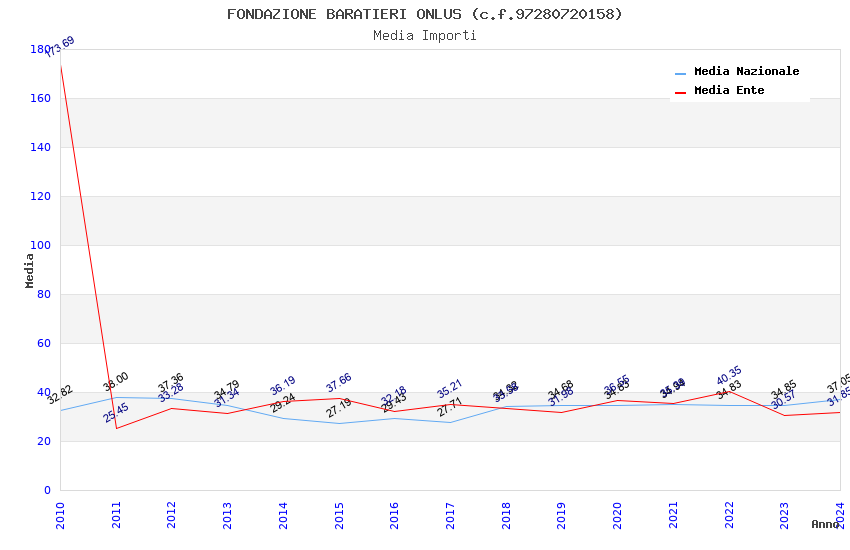The height and width of the screenshot is (550, 850).
Task: Select the Media Nazionale legend label
Action: (x=746, y=71)
